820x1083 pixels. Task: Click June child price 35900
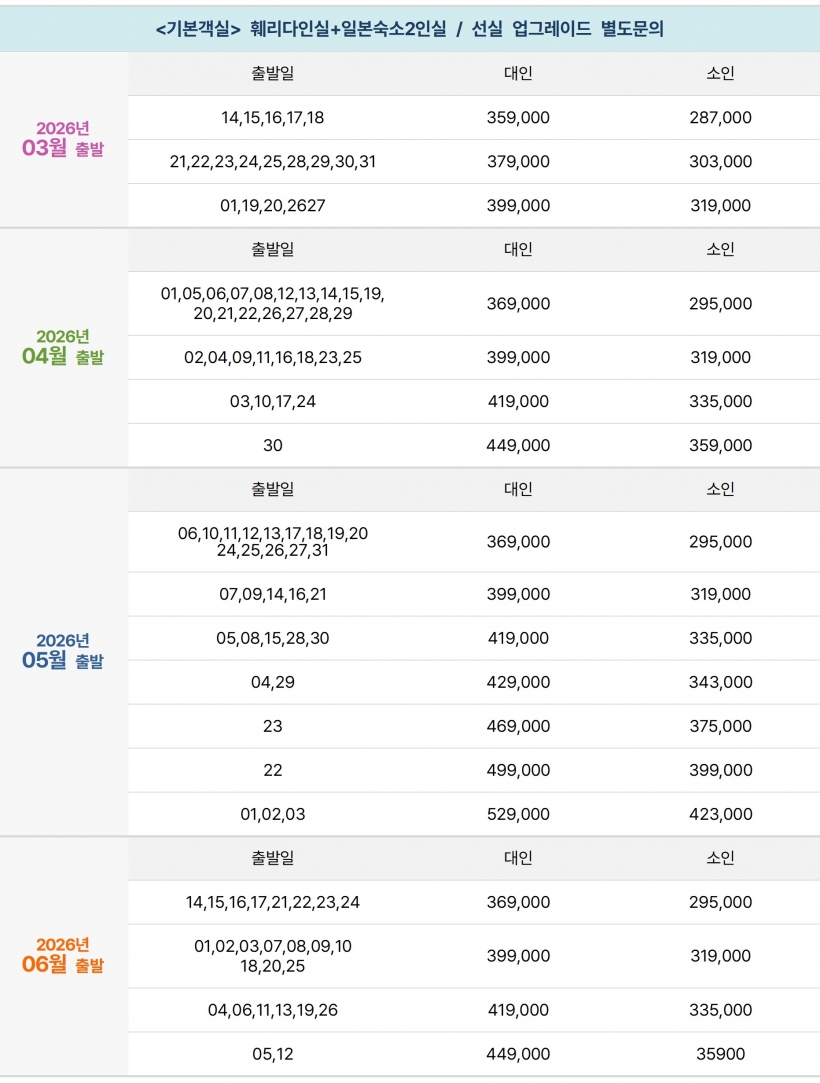[720, 1054]
